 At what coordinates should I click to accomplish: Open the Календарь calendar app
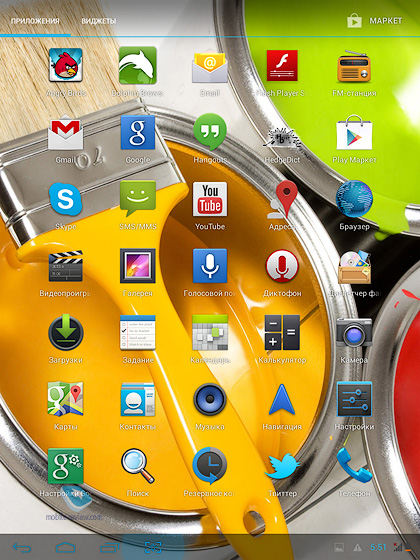[x=210, y=333]
